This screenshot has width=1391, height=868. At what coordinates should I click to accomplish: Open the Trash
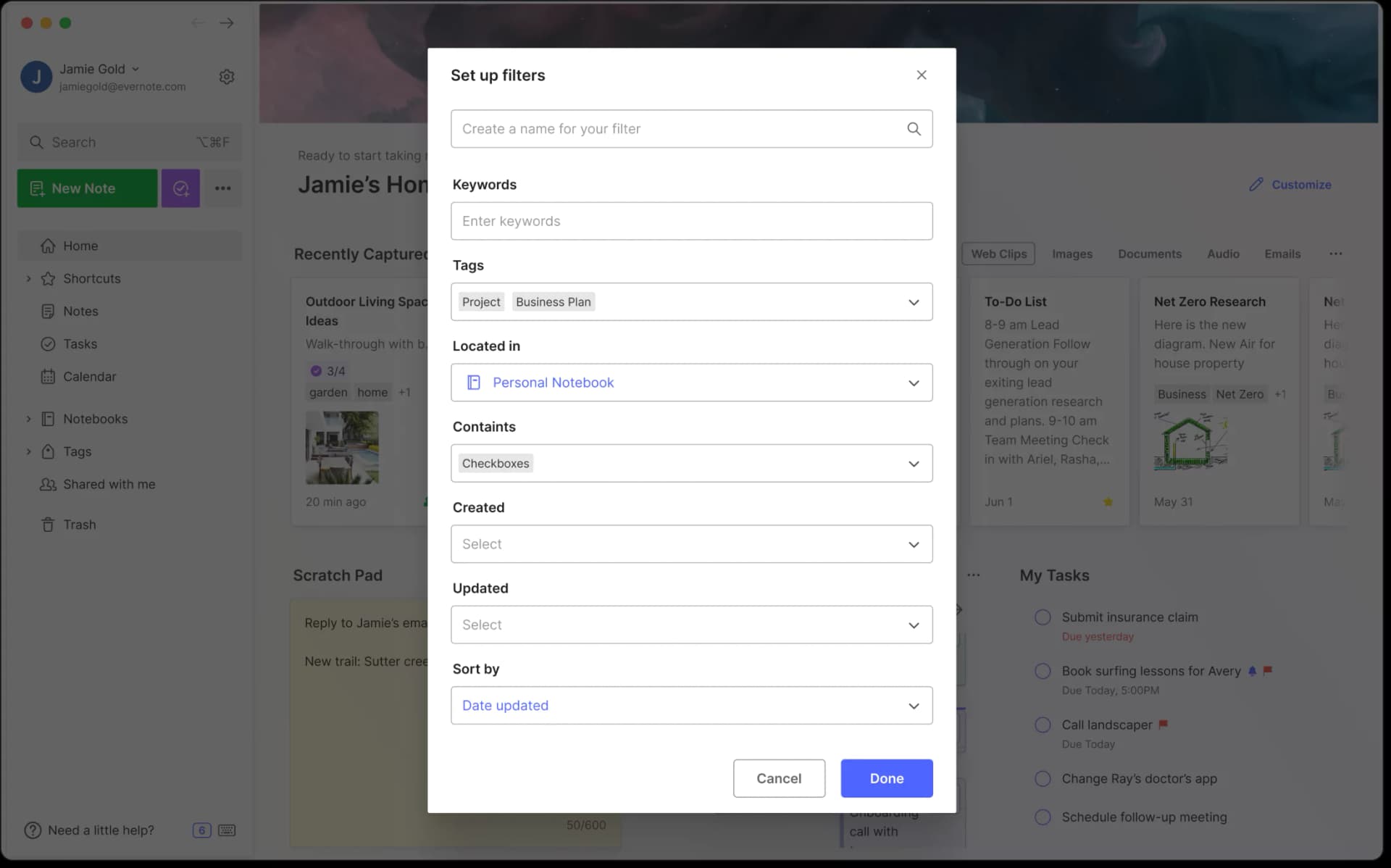[80, 524]
